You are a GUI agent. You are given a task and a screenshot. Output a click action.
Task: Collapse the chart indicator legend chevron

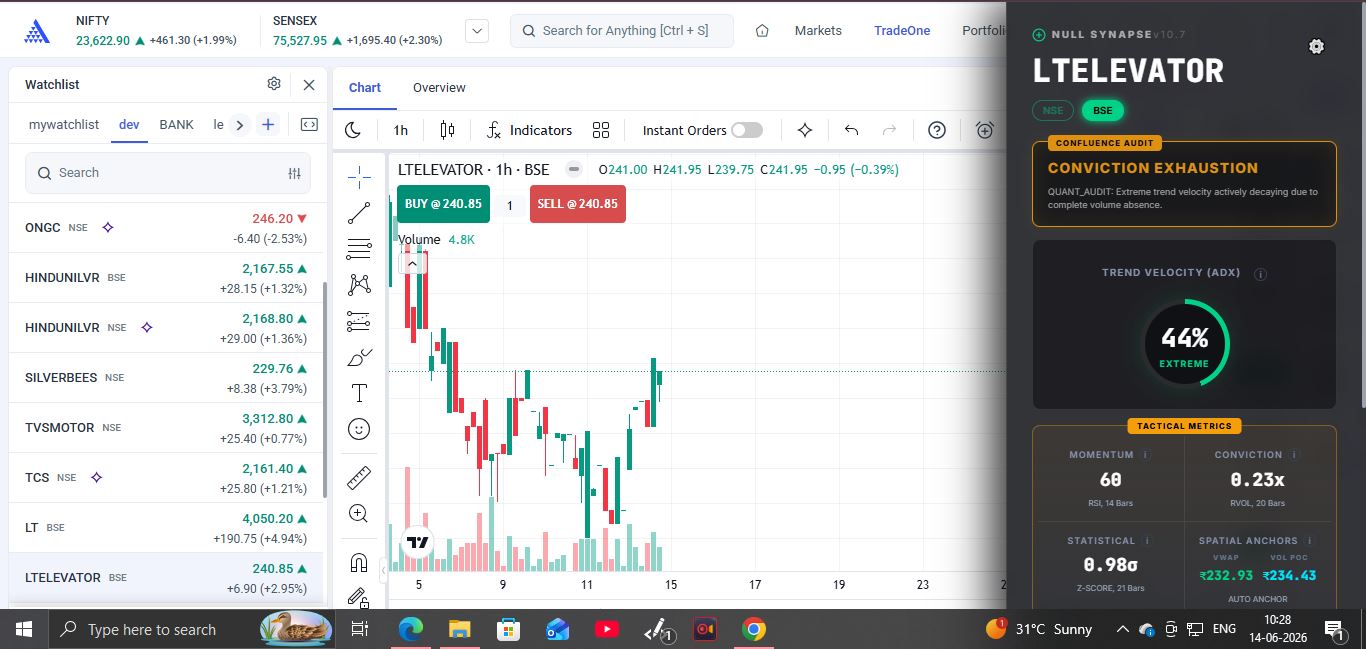coord(412,264)
